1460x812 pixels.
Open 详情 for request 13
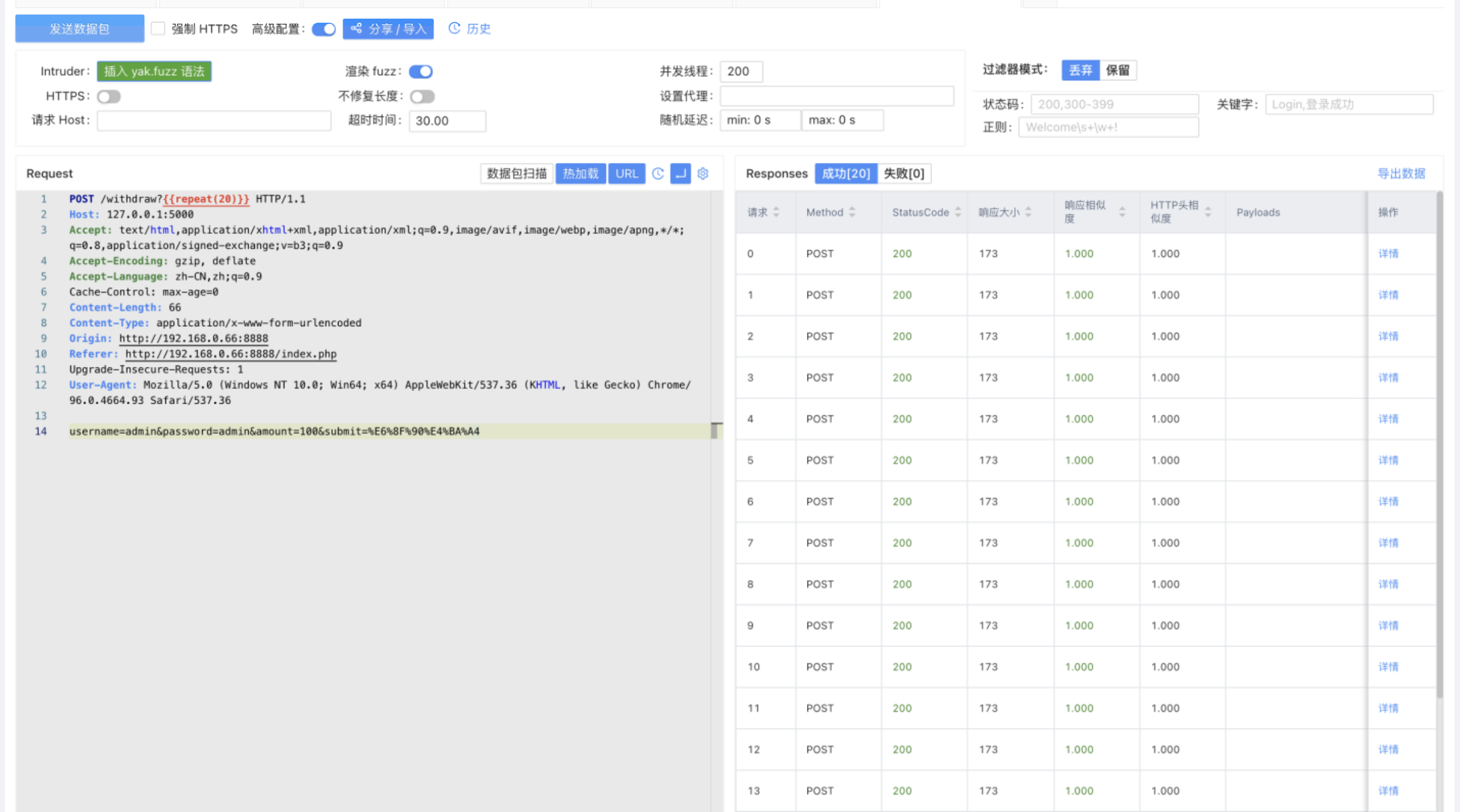click(x=1388, y=791)
